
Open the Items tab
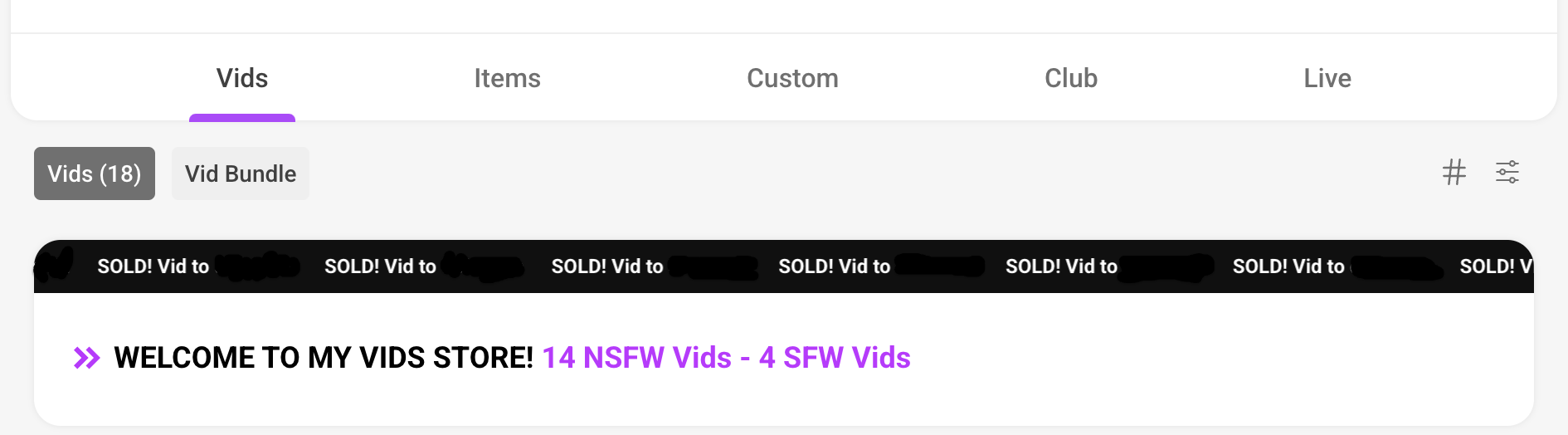(x=507, y=78)
